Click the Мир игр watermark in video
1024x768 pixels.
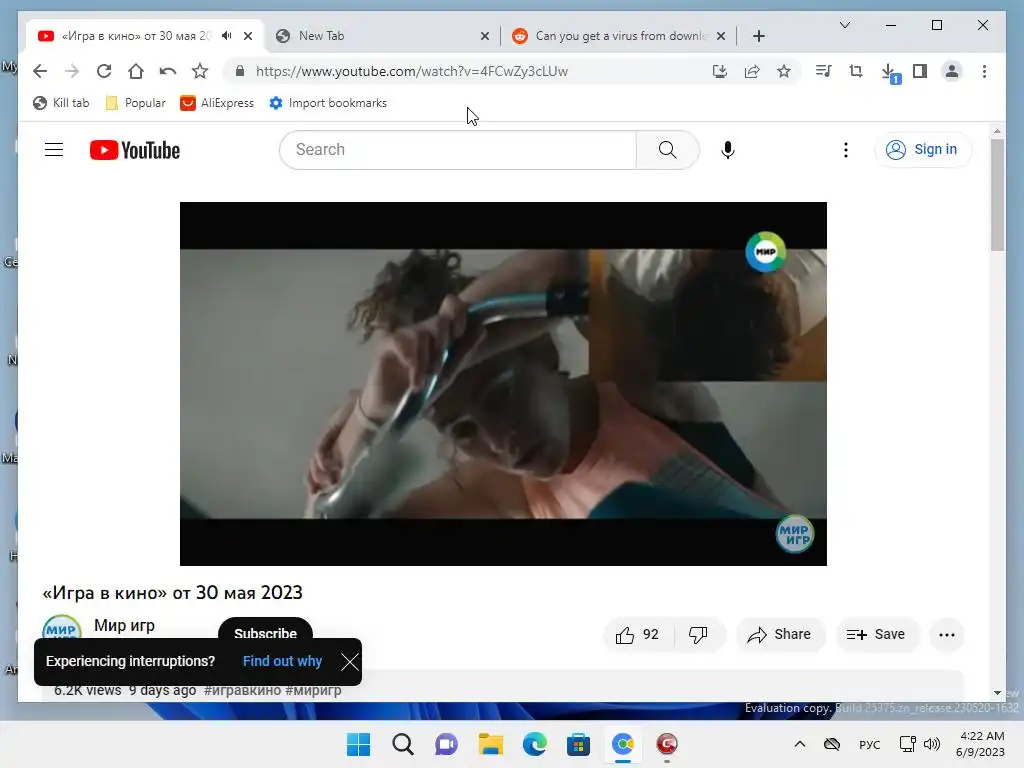tap(794, 534)
